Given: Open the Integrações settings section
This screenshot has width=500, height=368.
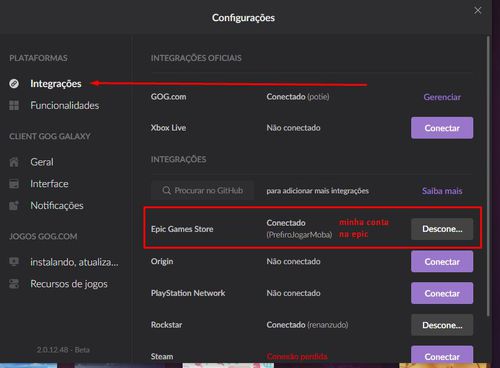Looking at the screenshot, I should coord(56,83).
